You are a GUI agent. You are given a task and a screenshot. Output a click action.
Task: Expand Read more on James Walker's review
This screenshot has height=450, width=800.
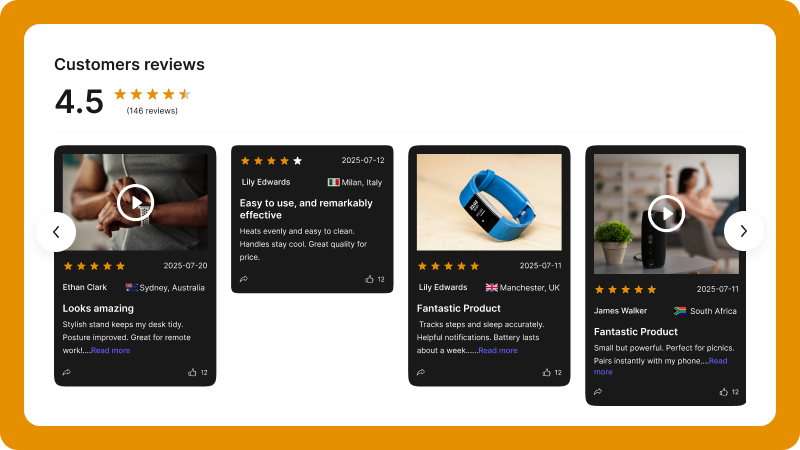pyautogui.click(x=661, y=366)
